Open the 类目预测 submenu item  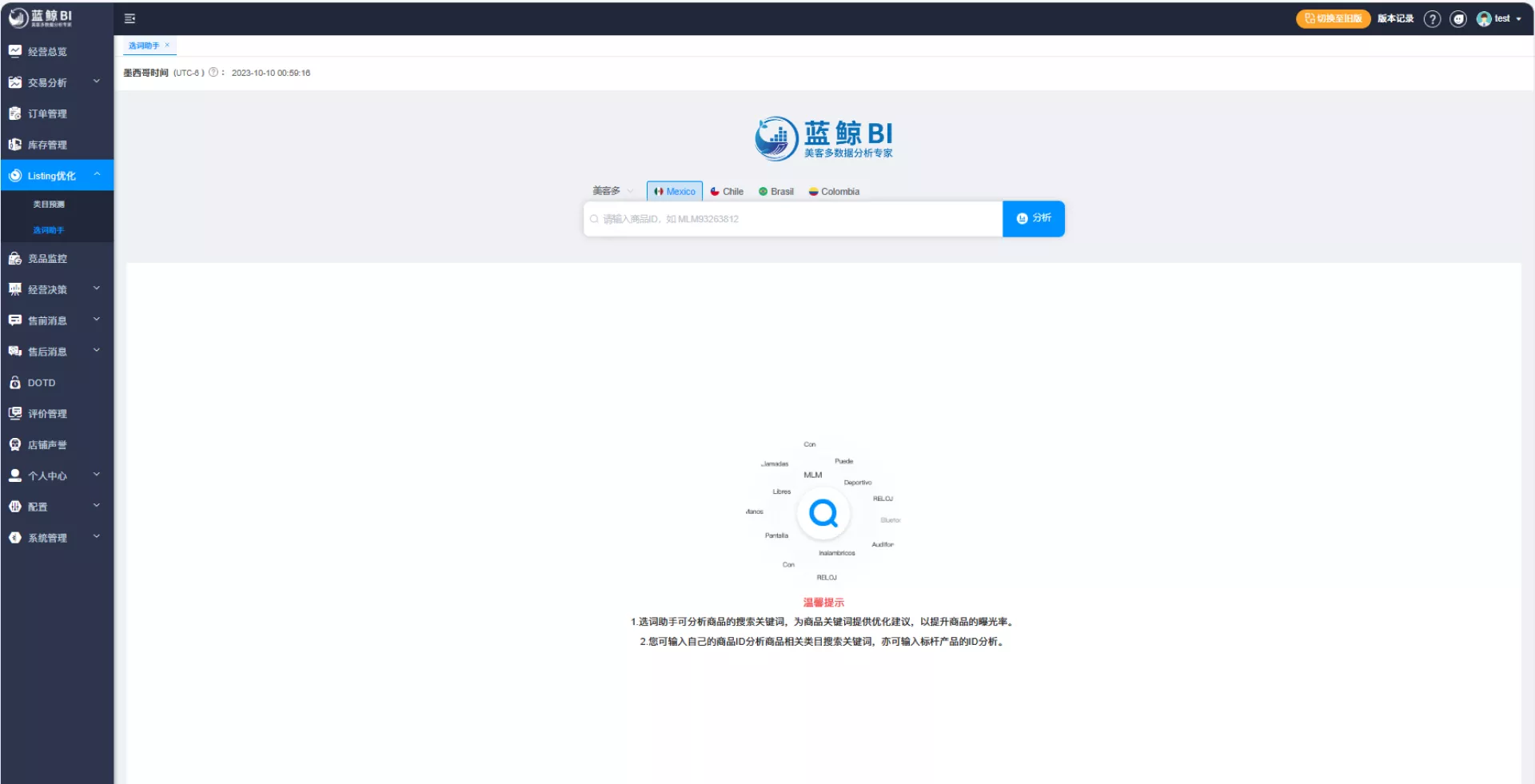pos(49,205)
